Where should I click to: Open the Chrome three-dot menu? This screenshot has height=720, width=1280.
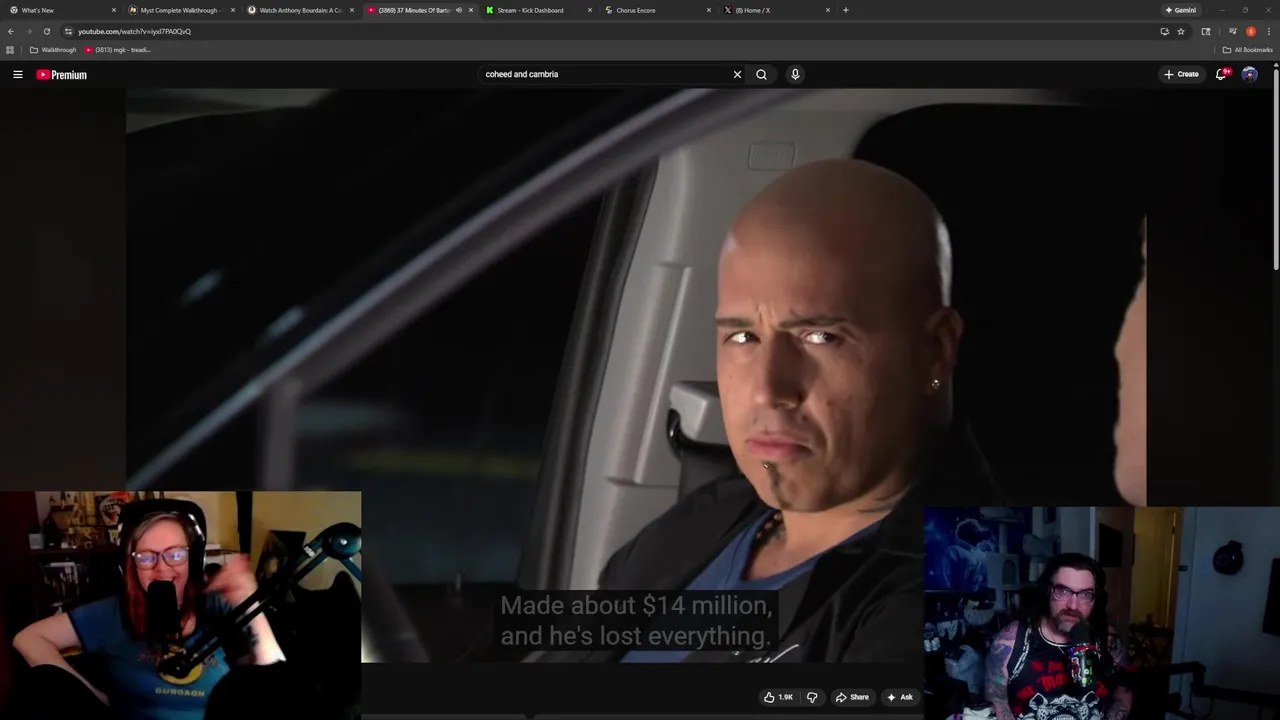(x=1268, y=31)
